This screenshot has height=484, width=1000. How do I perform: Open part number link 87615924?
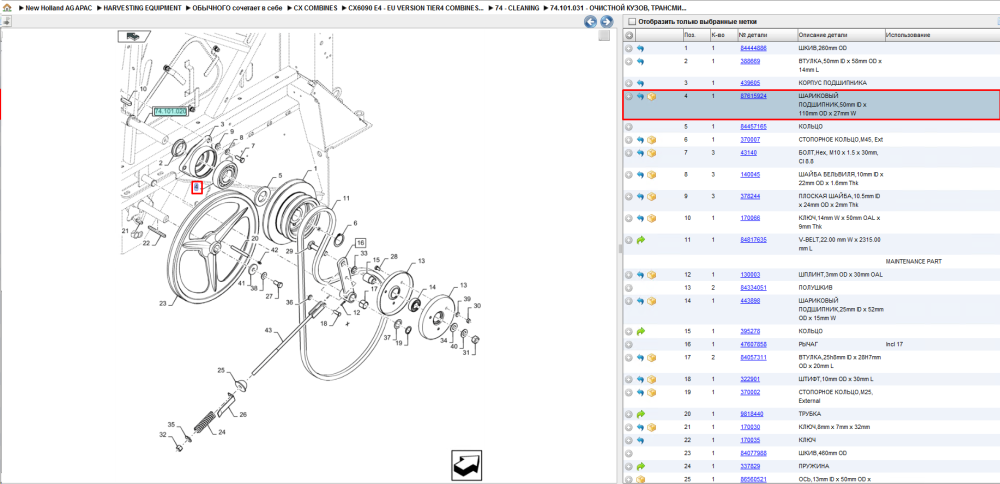click(753, 96)
